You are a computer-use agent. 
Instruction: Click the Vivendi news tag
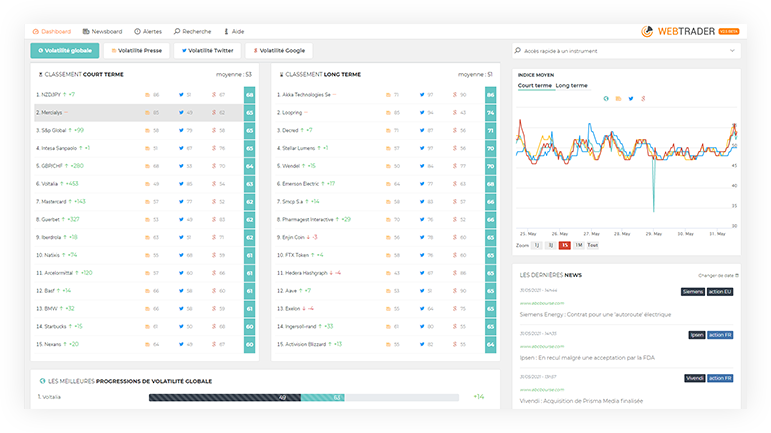694,378
